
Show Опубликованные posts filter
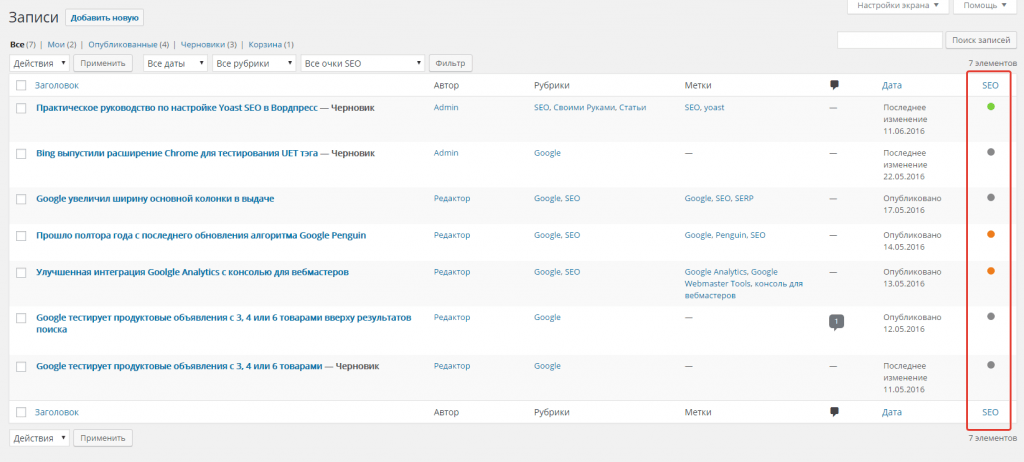click(123, 44)
